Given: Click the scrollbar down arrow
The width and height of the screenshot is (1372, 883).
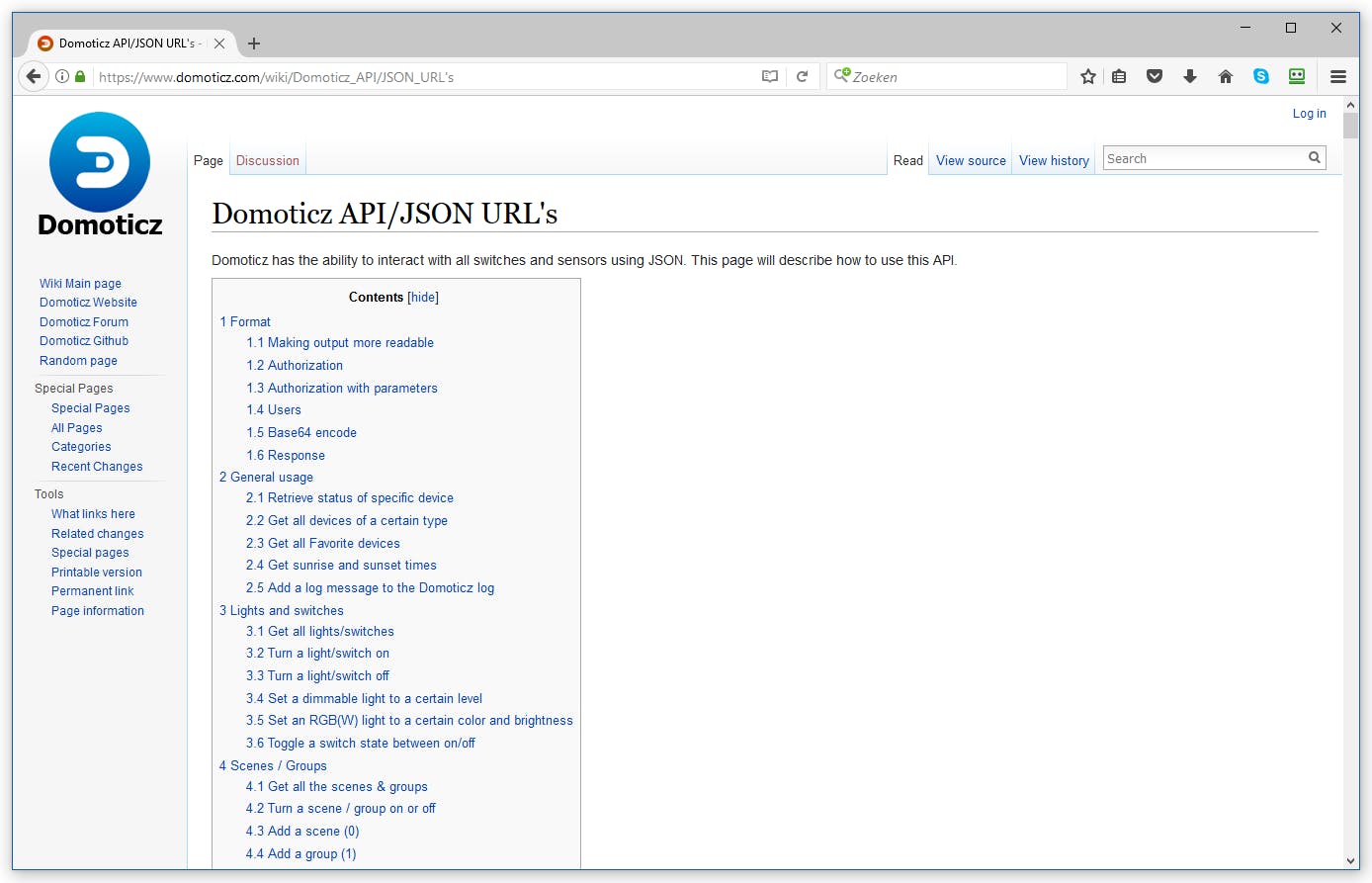Looking at the screenshot, I should pos(1350,861).
